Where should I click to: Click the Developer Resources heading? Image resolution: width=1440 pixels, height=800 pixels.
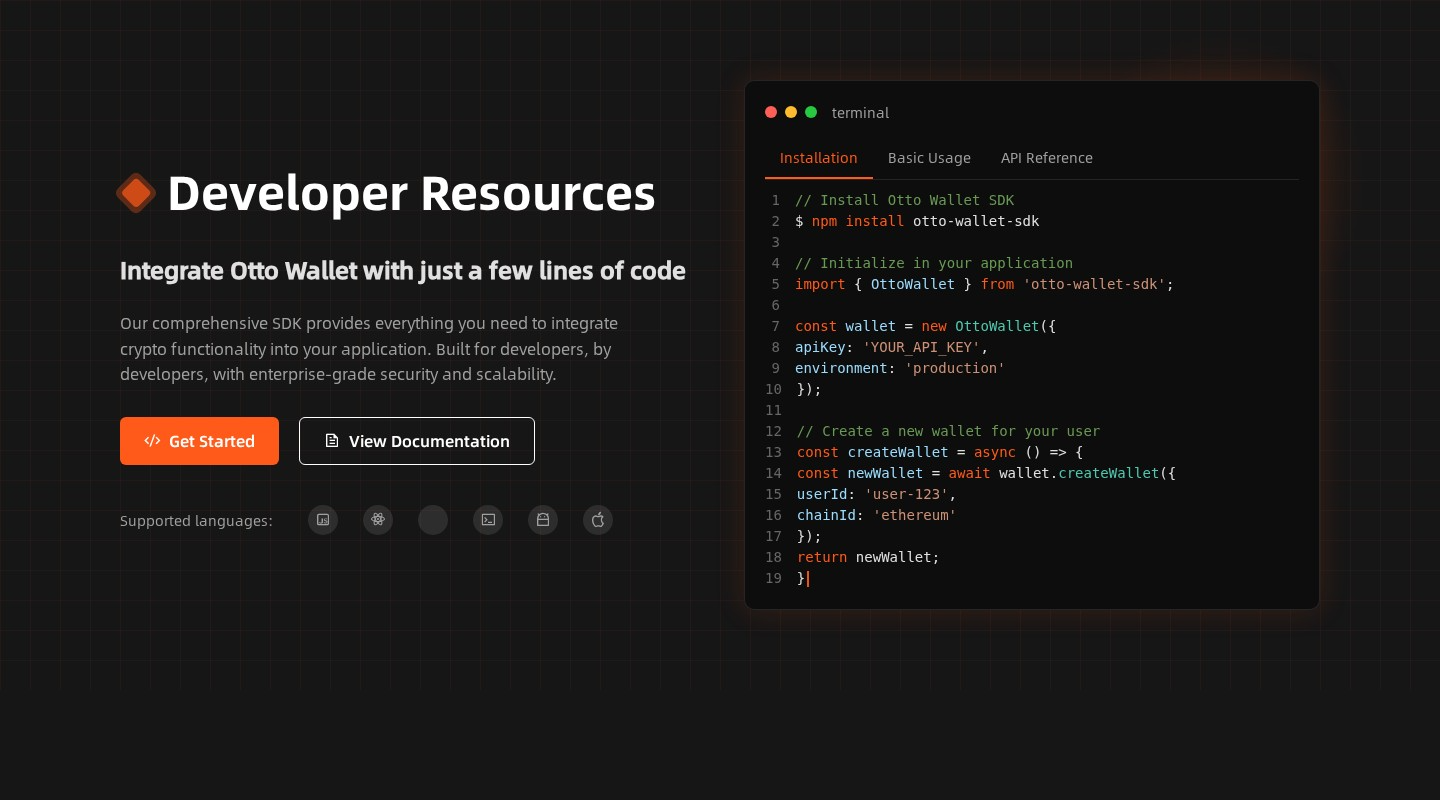pos(411,193)
